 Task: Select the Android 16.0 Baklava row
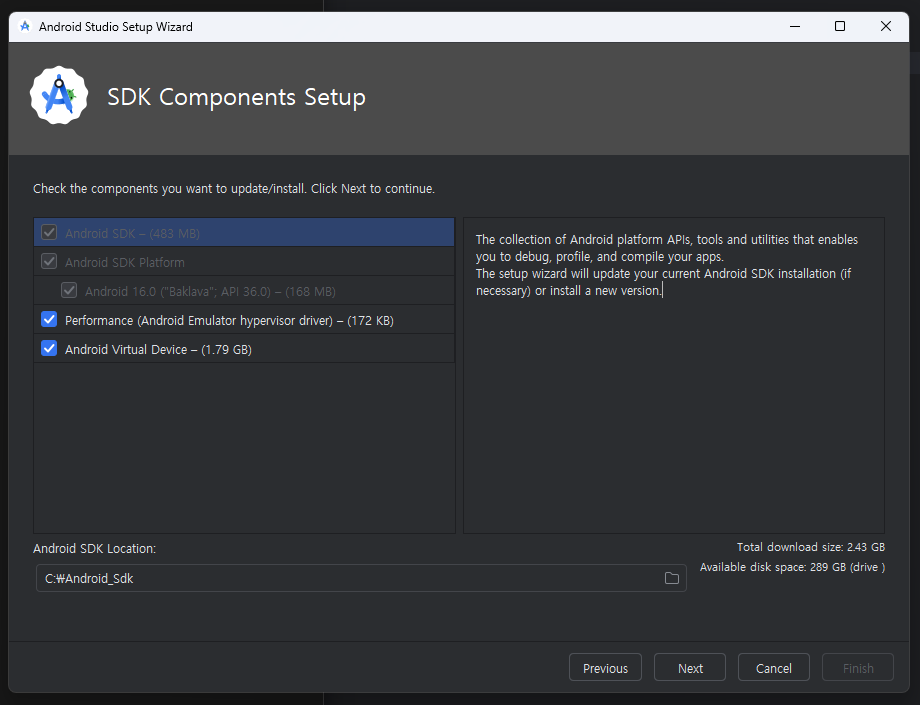[x=244, y=290]
